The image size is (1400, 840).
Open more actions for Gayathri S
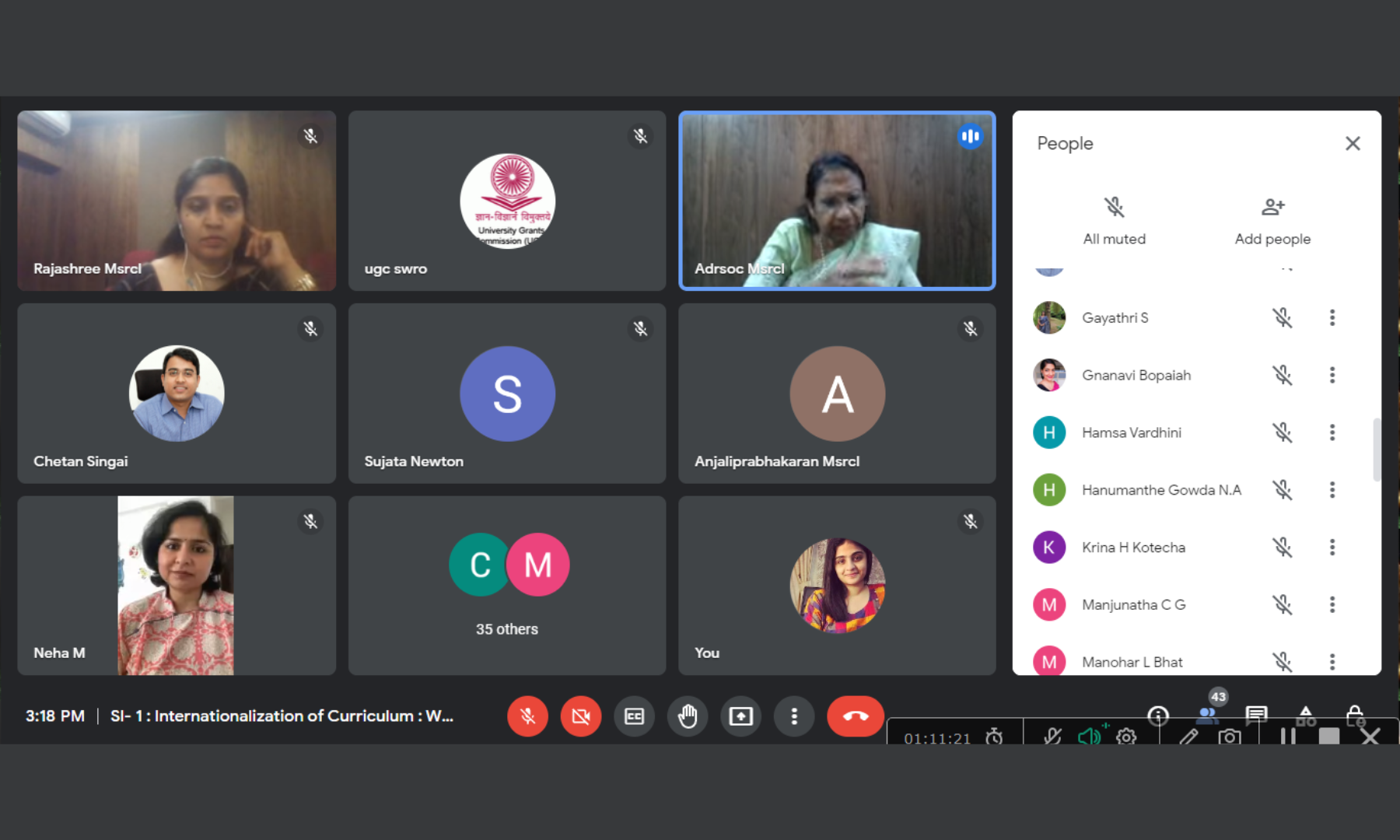coord(1332,318)
